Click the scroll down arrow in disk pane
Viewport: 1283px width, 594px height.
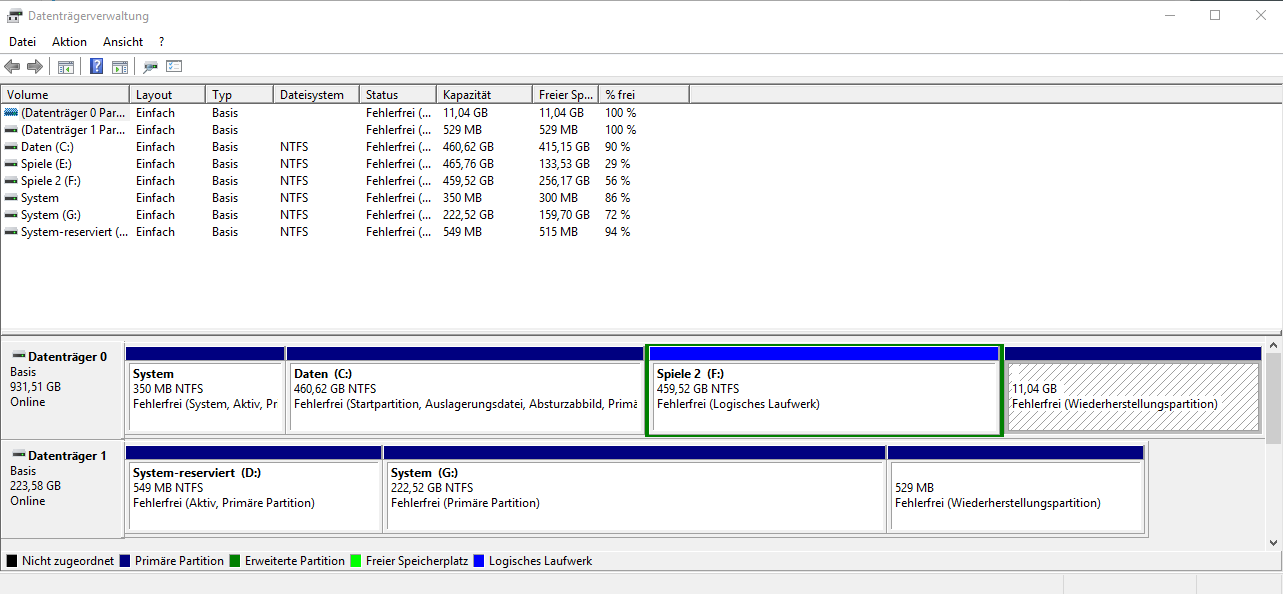[x=1273, y=542]
